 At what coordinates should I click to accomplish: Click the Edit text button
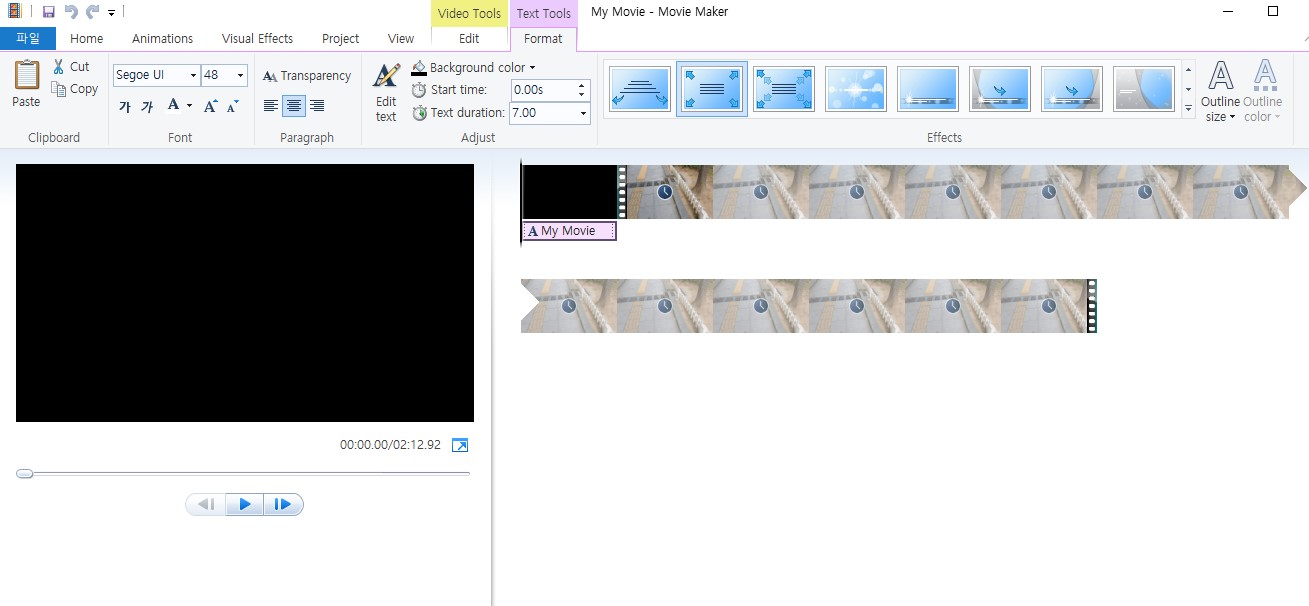[386, 91]
